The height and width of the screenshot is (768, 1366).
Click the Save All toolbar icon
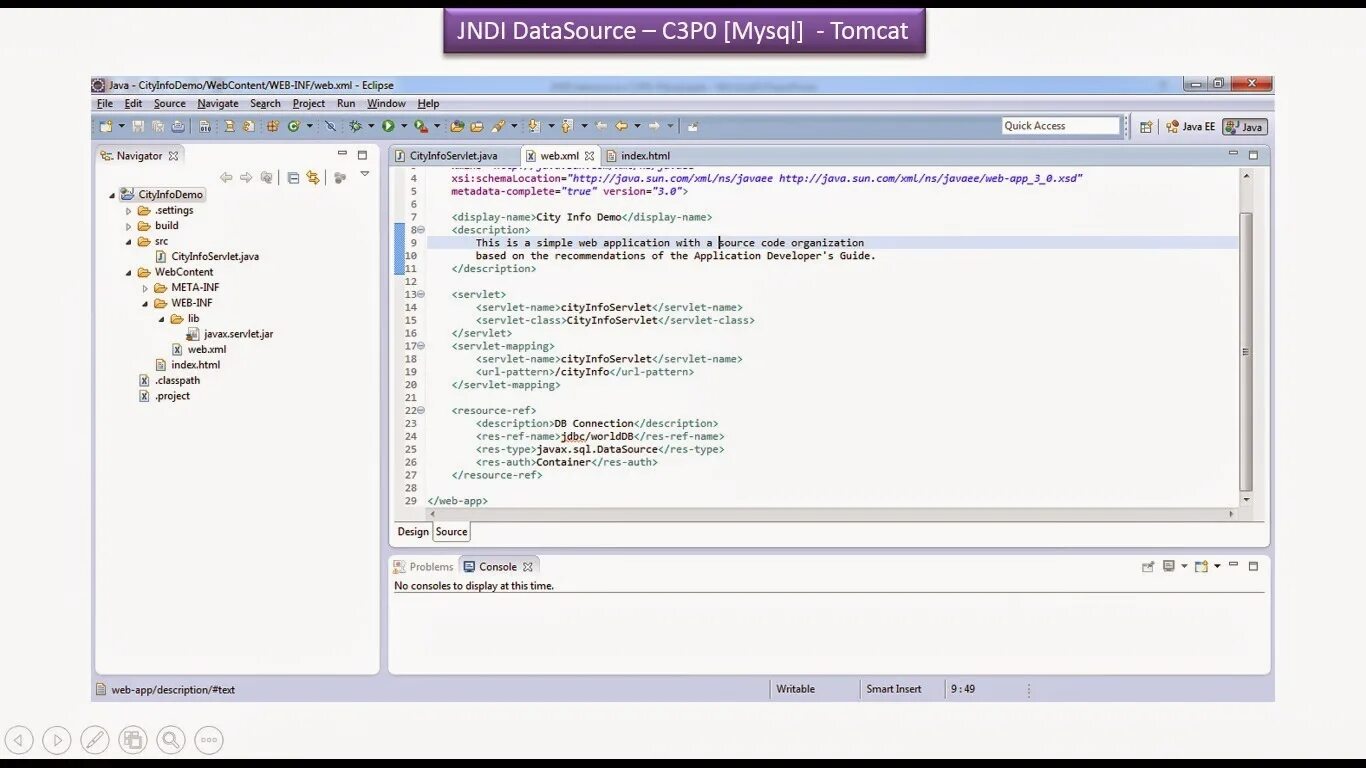click(158, 126)
